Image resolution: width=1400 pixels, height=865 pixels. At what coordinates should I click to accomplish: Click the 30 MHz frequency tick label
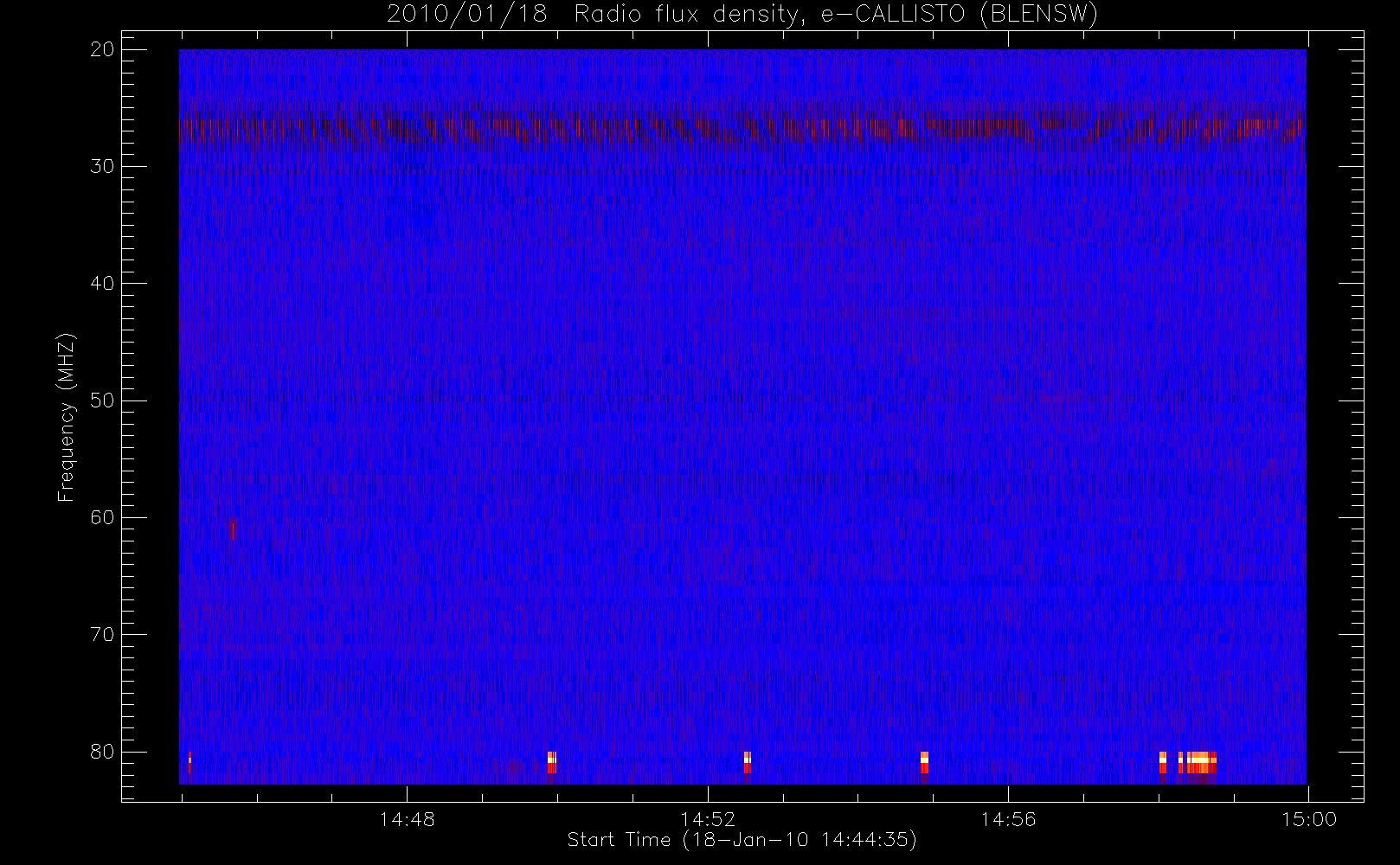pos(102,166)
